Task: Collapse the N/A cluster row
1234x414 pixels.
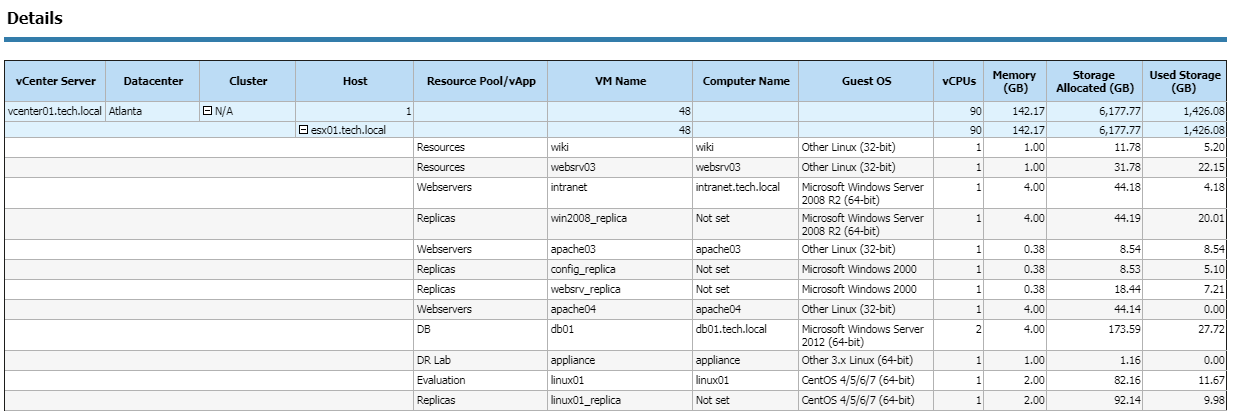Action: point(208,111)
